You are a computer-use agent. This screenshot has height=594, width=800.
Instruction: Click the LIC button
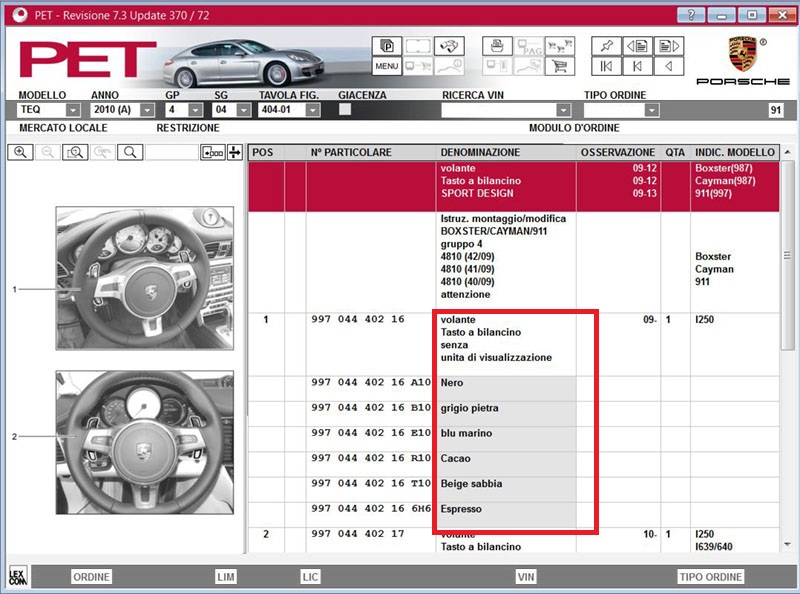[310, 577]
